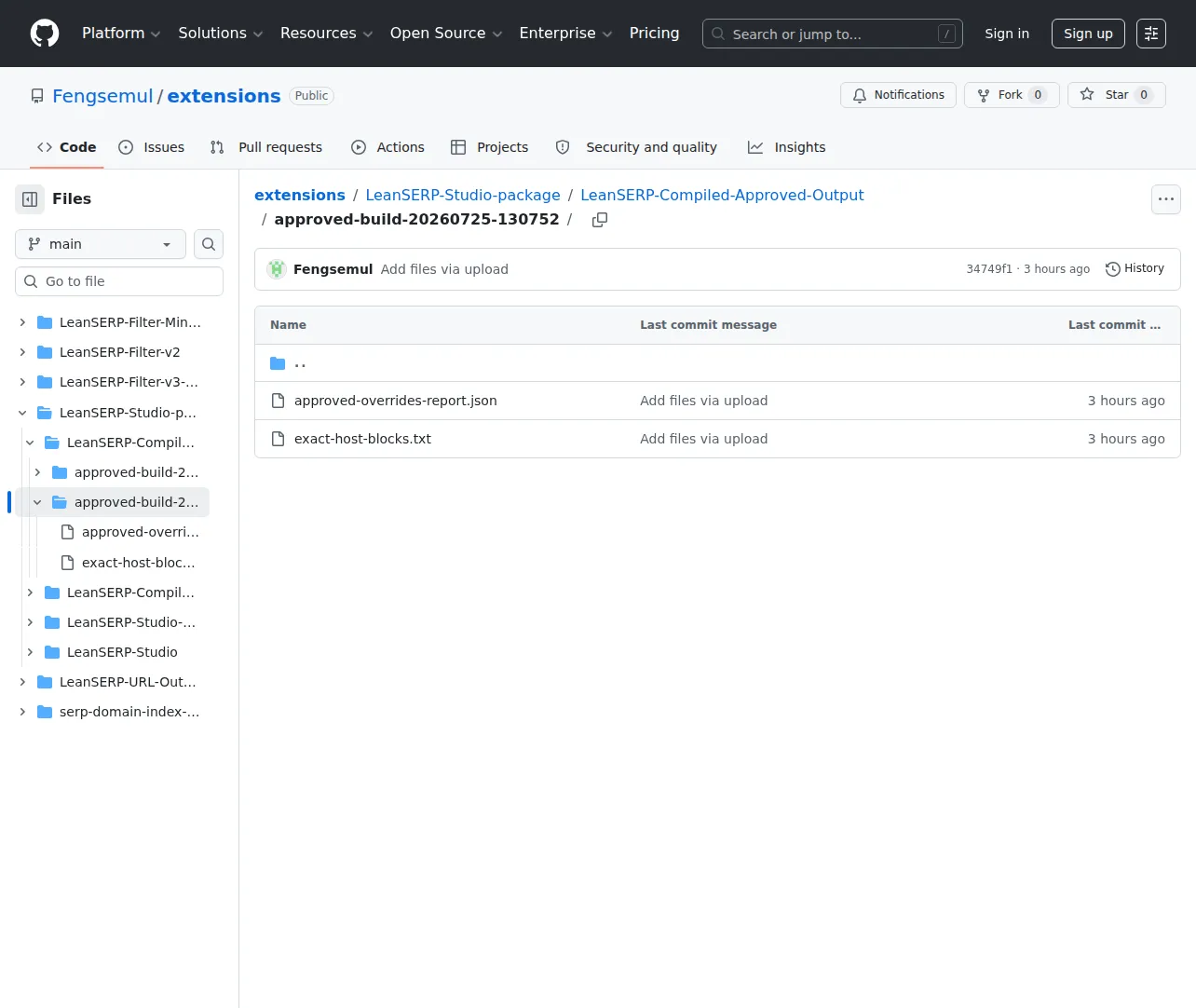
Task: Open the Fengsemul avatar in commit bar
Action: pos(277,269)
